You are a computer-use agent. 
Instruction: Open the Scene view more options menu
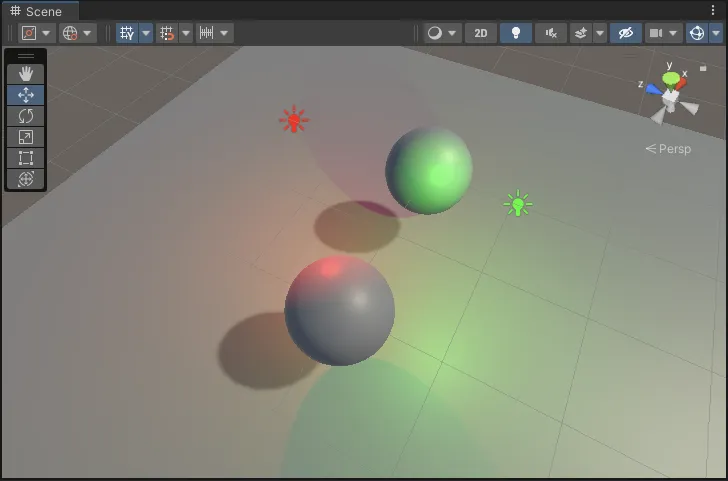714,11
